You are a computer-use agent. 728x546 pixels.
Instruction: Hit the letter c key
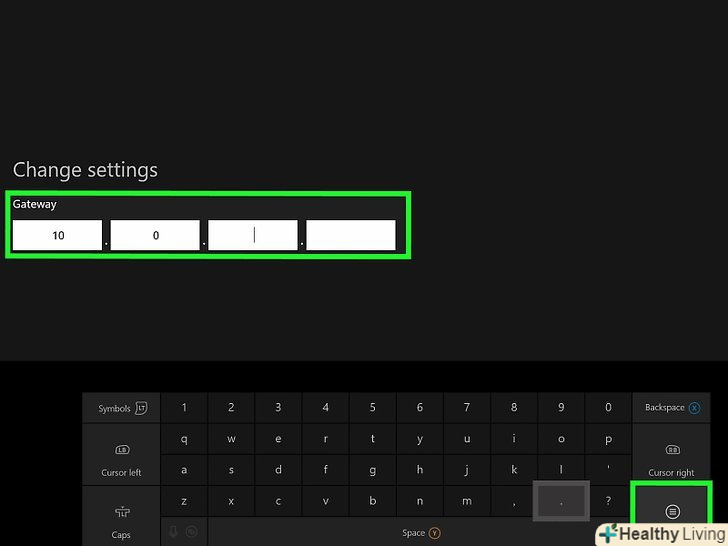point(278,501)
